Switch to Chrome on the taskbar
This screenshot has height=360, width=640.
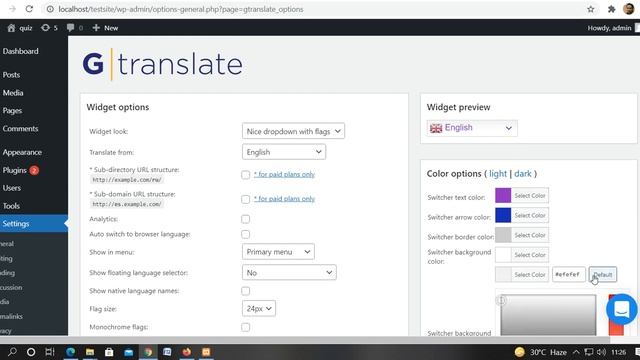148,352
